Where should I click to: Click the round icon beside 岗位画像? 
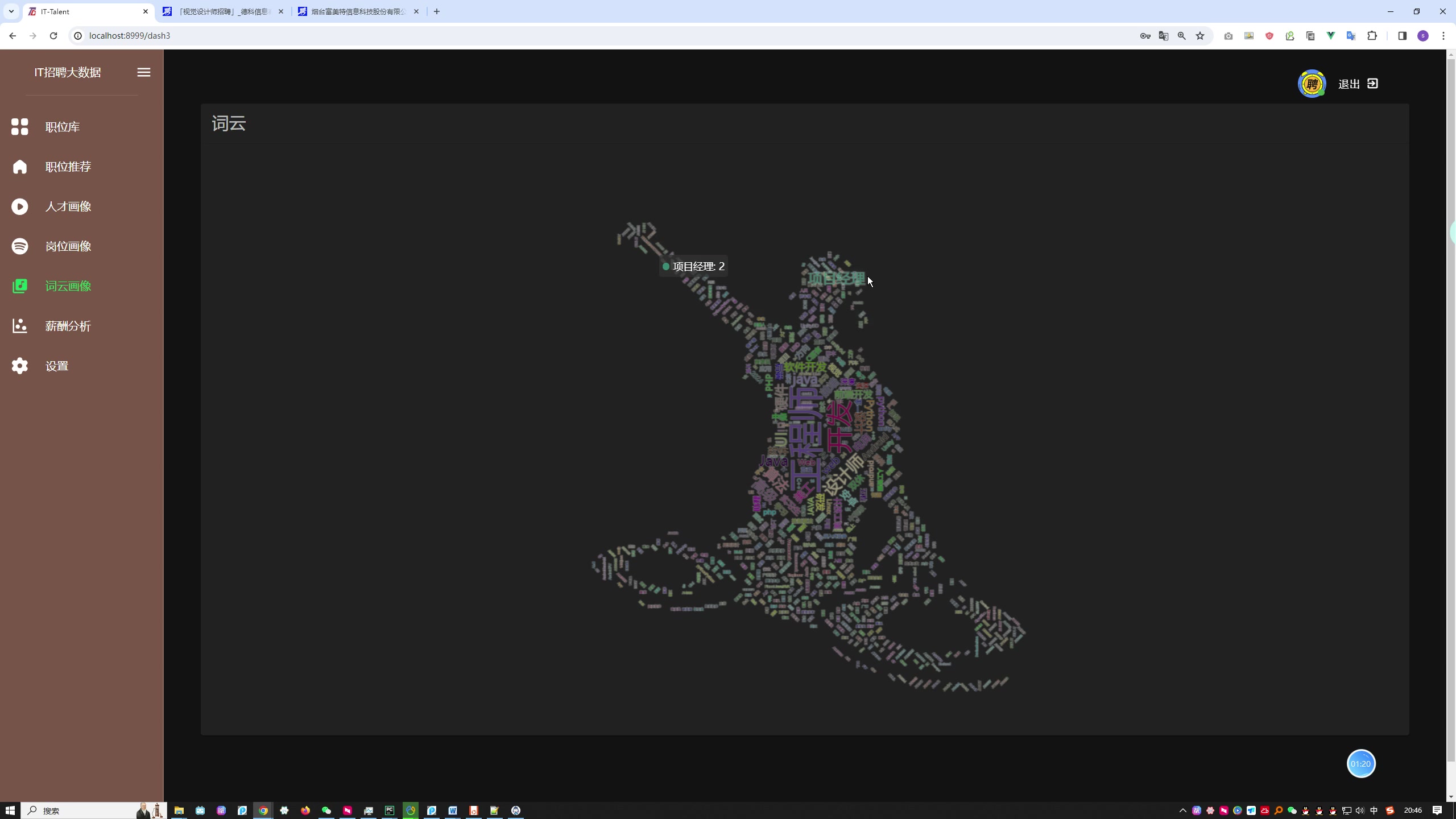point(20,246)
